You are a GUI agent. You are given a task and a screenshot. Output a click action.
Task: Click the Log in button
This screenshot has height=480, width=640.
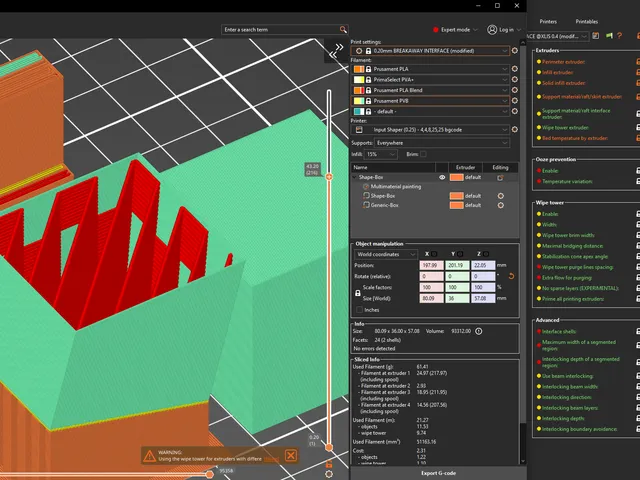(x=506, y=29)
